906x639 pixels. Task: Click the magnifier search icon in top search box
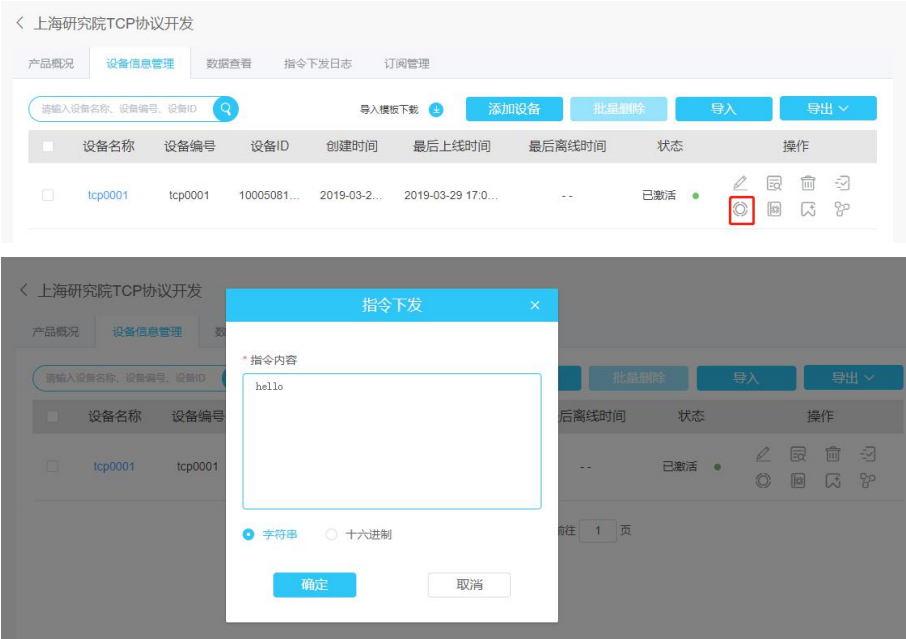226,109
